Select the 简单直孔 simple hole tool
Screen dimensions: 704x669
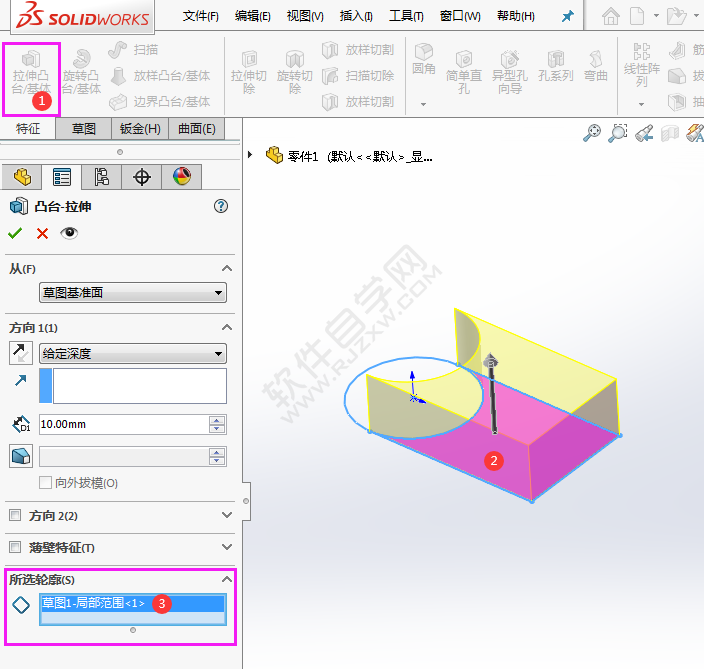point(464,73)
